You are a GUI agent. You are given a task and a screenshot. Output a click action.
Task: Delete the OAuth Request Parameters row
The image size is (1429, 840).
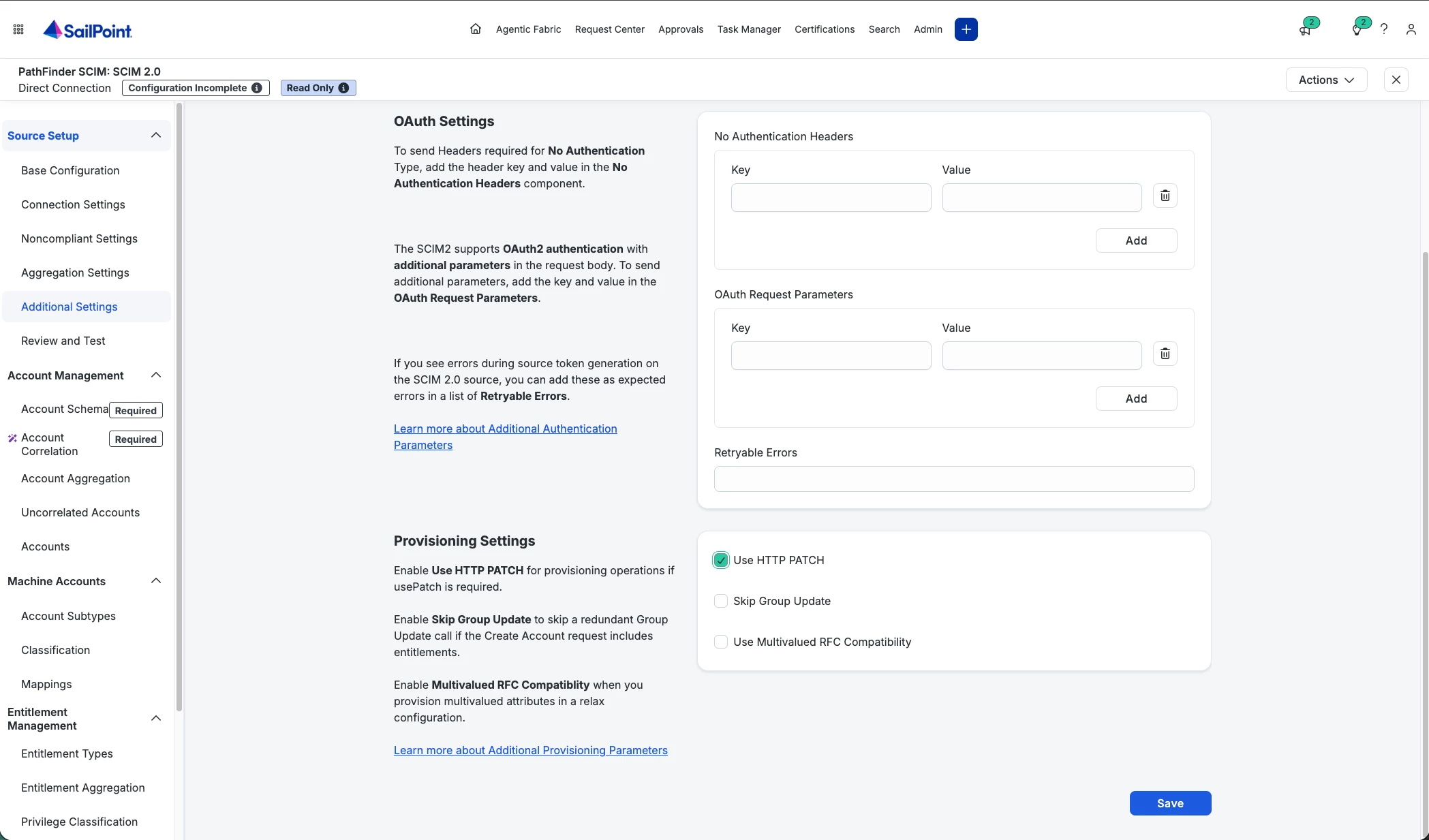point(1165,354)
